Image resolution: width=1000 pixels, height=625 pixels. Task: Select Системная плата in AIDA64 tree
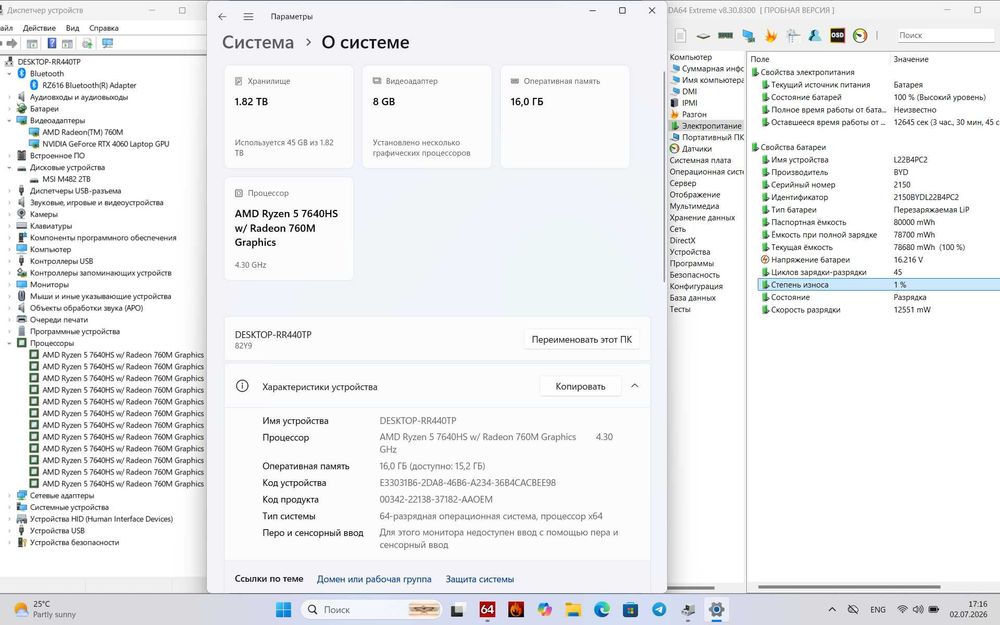pos(700,160)
